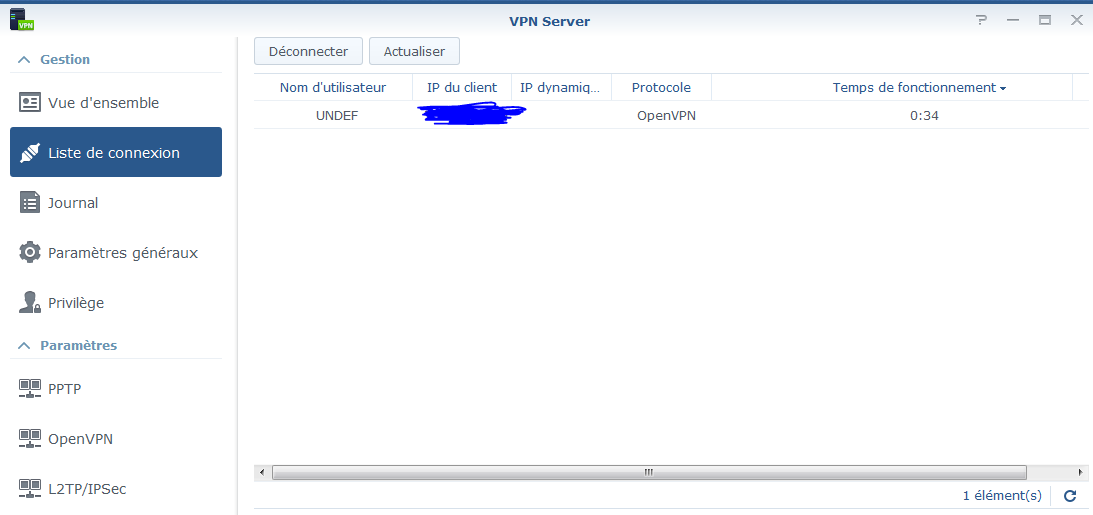
Task: Open PPTP settings
Action: (x=116, y=389)
